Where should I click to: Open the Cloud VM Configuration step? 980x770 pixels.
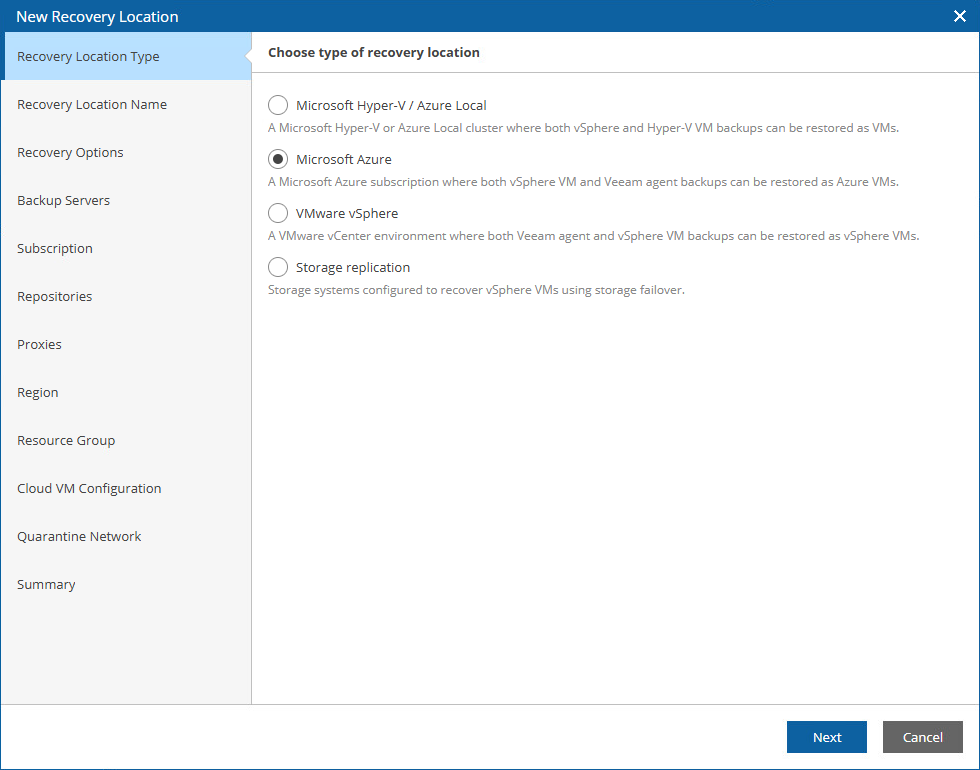89,489
